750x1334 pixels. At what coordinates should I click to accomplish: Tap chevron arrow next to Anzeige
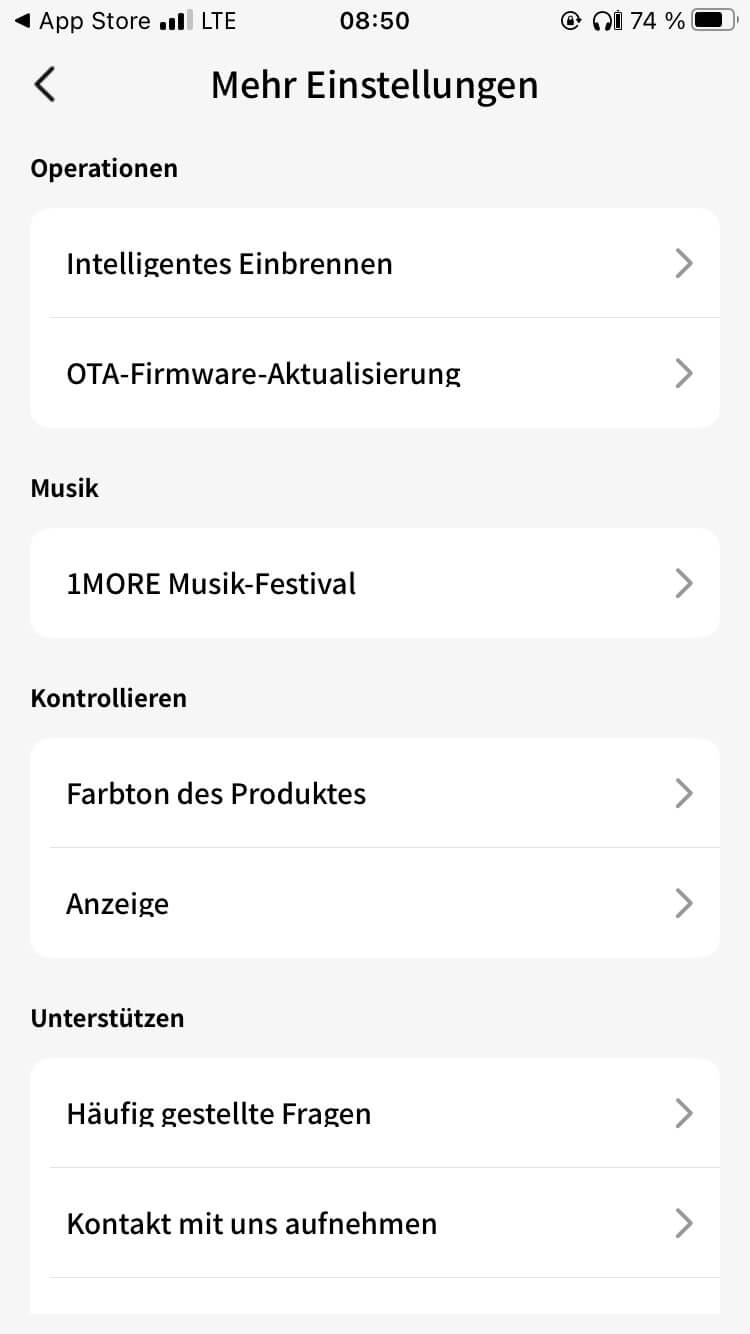684,904
